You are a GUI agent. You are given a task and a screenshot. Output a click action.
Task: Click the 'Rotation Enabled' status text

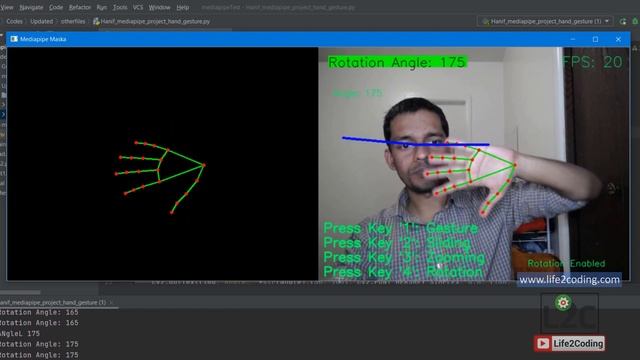(x=566, y=264)
